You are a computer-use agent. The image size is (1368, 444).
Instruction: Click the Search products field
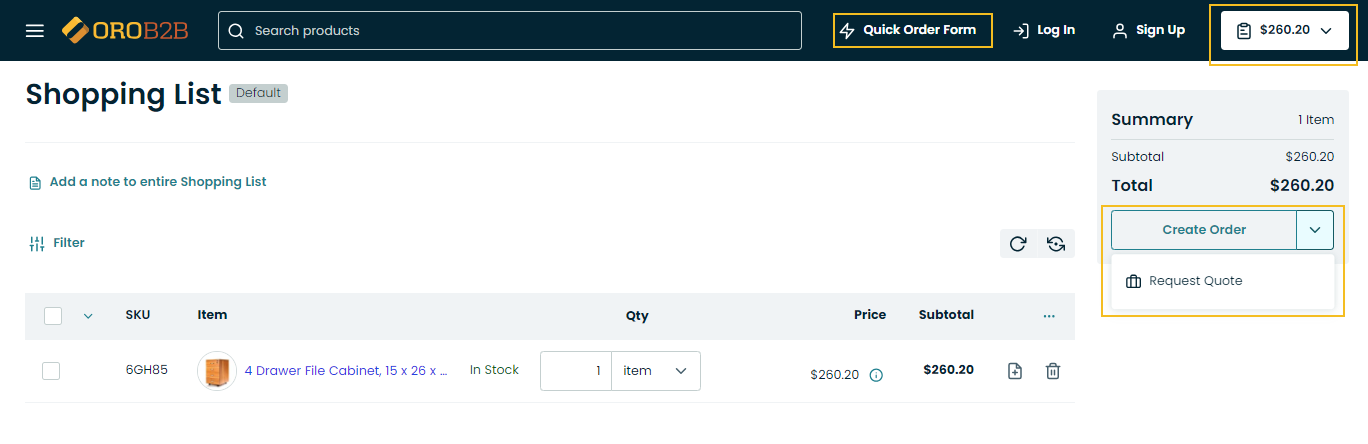(510, 31)
